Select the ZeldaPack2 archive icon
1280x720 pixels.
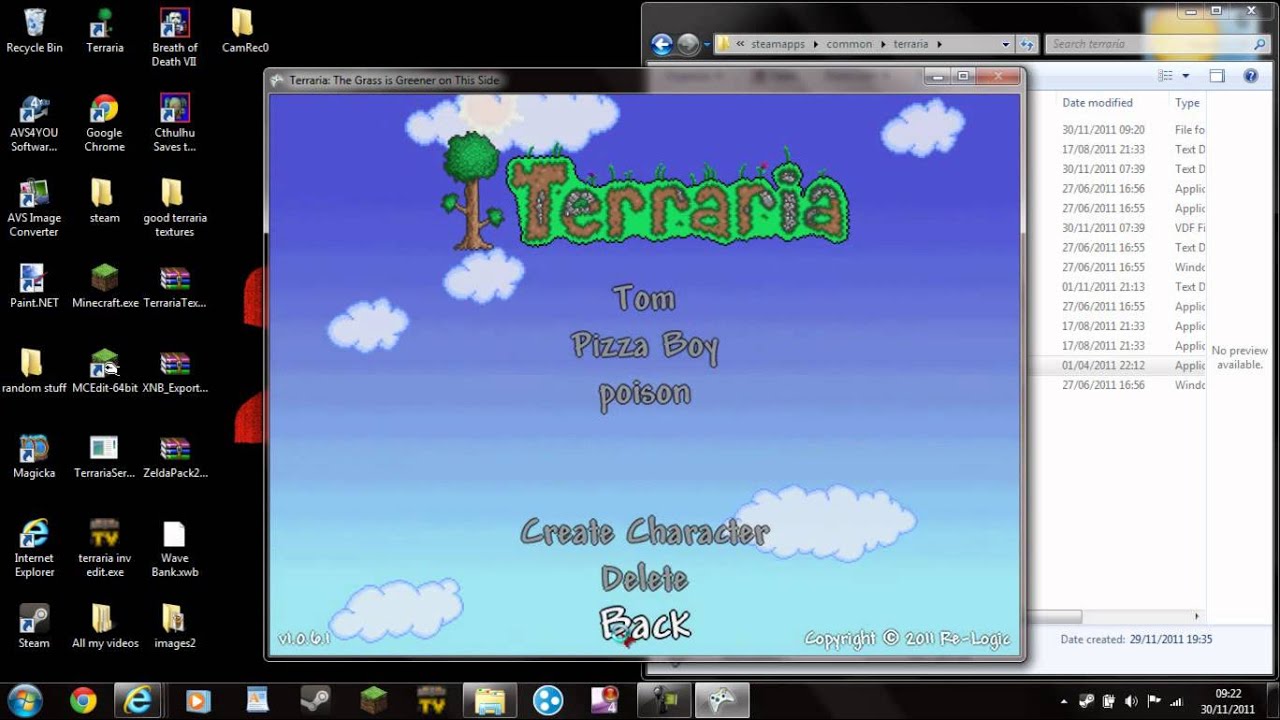[174, 456]
